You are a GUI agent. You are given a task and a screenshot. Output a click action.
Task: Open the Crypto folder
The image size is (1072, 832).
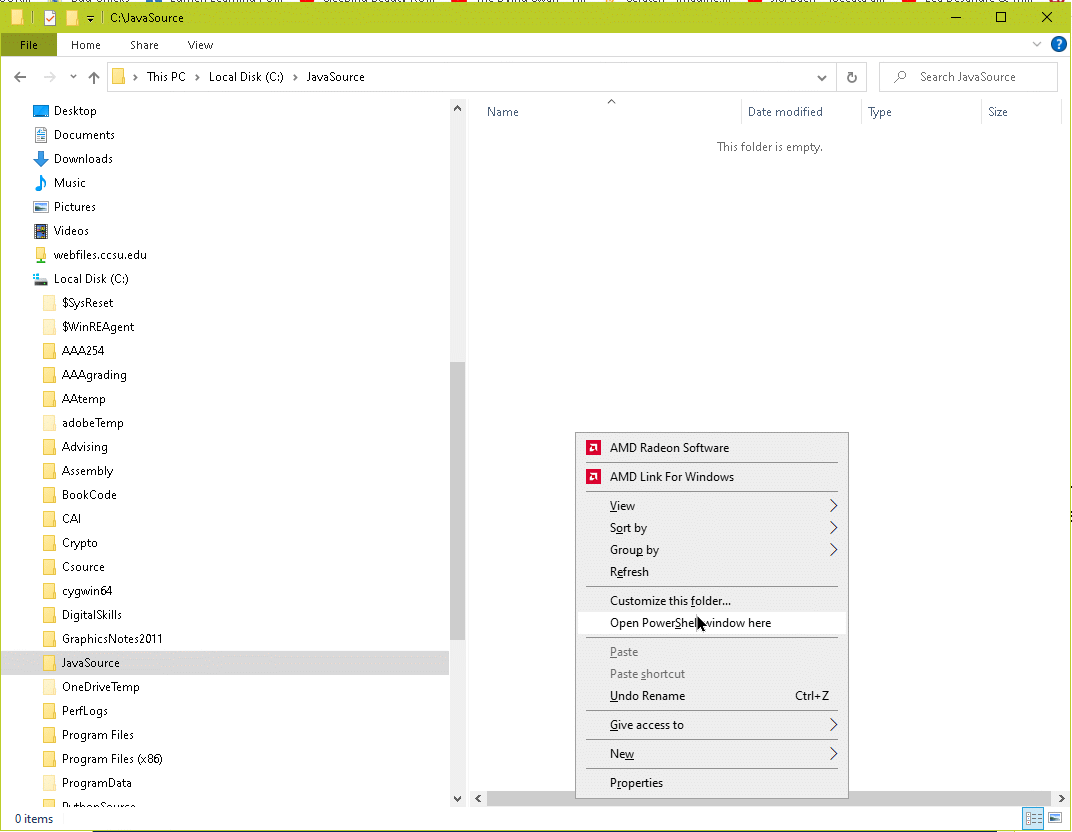pos(79,543)
